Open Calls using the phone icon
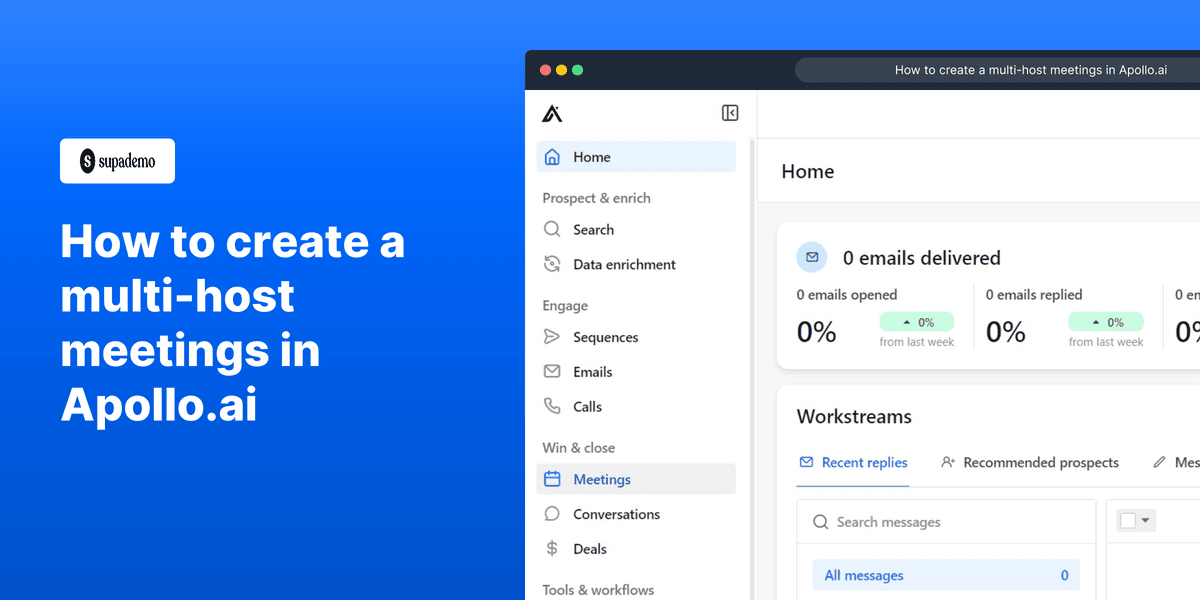The height and width of the screenshot is (600, 1200). (552, 406)
